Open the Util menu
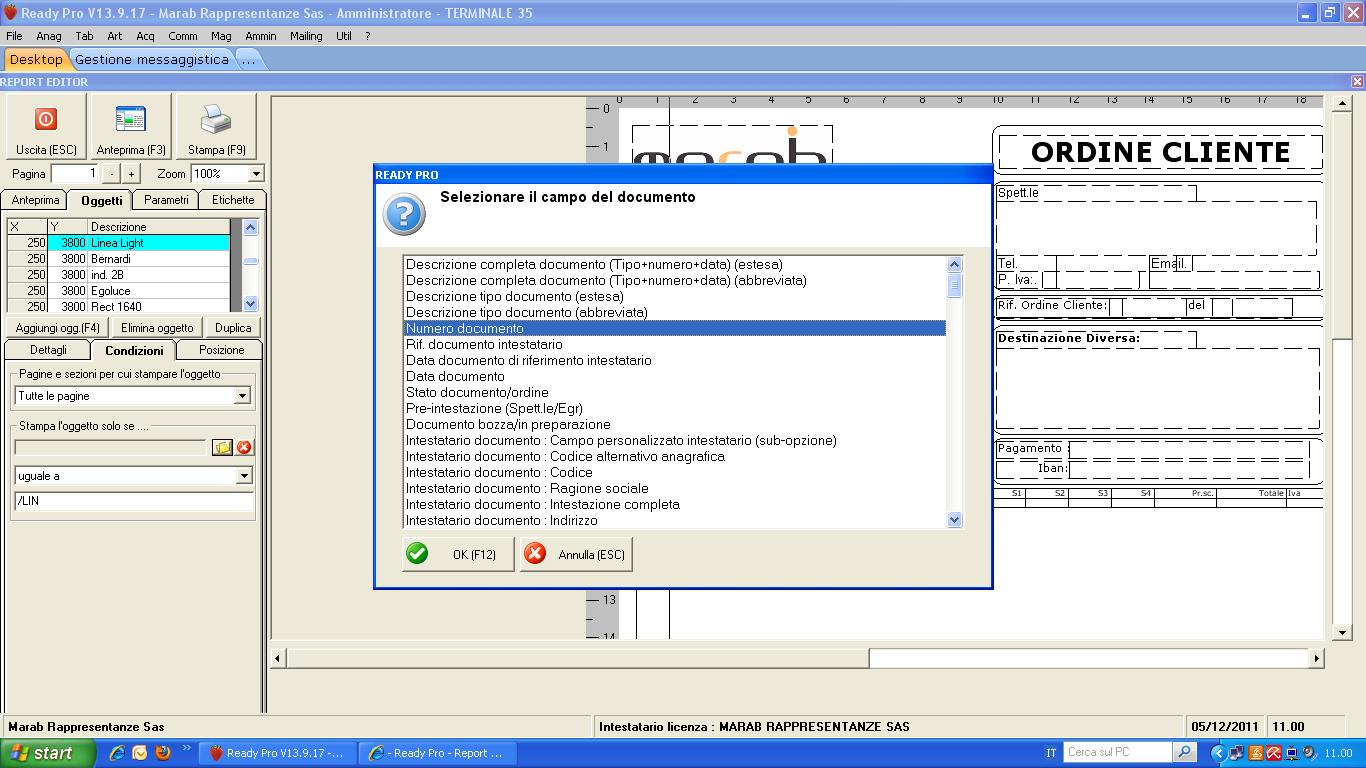The width and height of the screenshot is (1366, 768). point(343,36)
